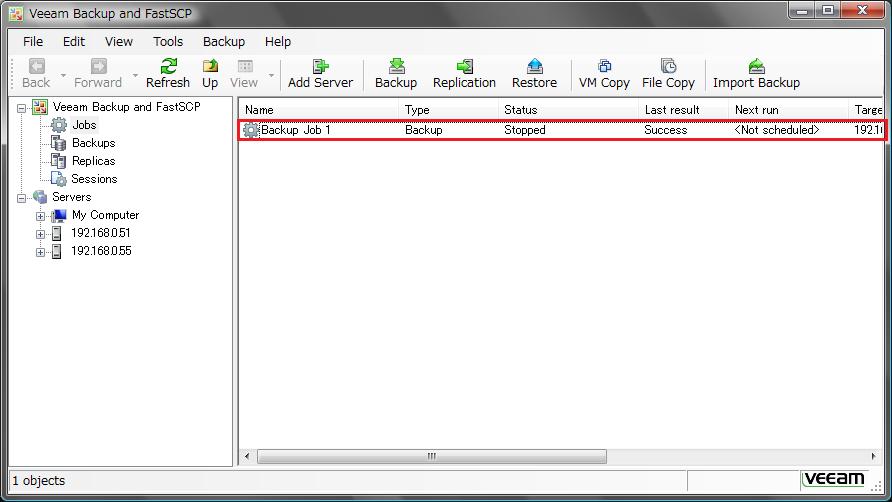Sort by the Next run column header
The image size is (892, 502).
(788, 110)
